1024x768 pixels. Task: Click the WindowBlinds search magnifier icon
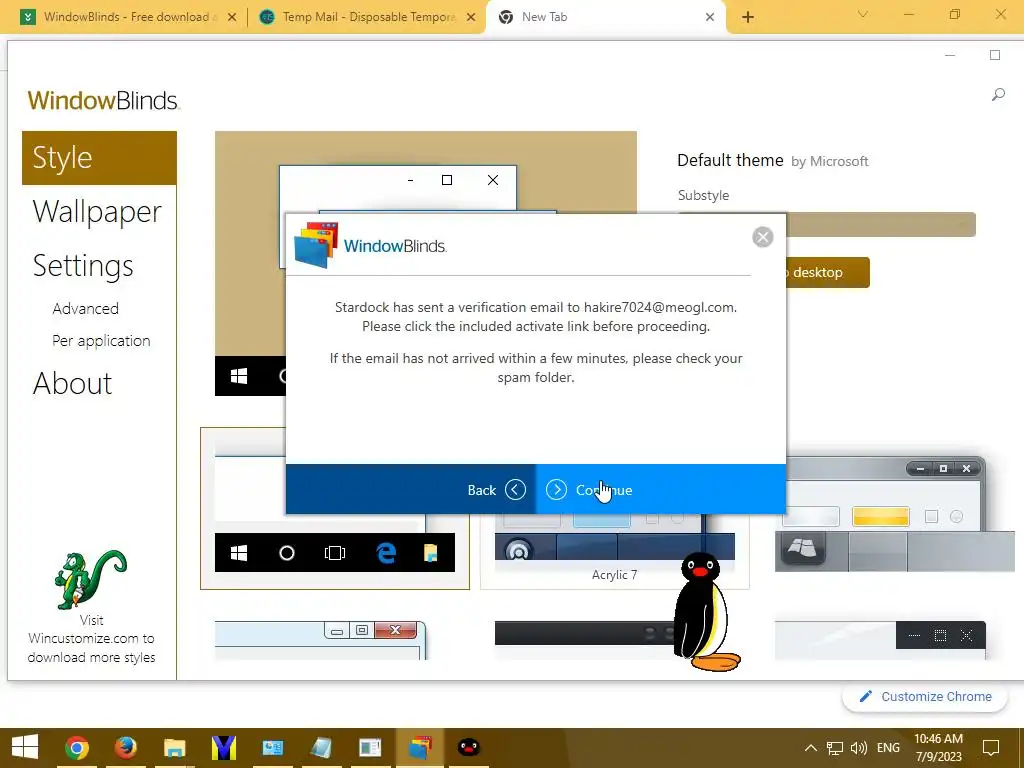tap(998, 95)
